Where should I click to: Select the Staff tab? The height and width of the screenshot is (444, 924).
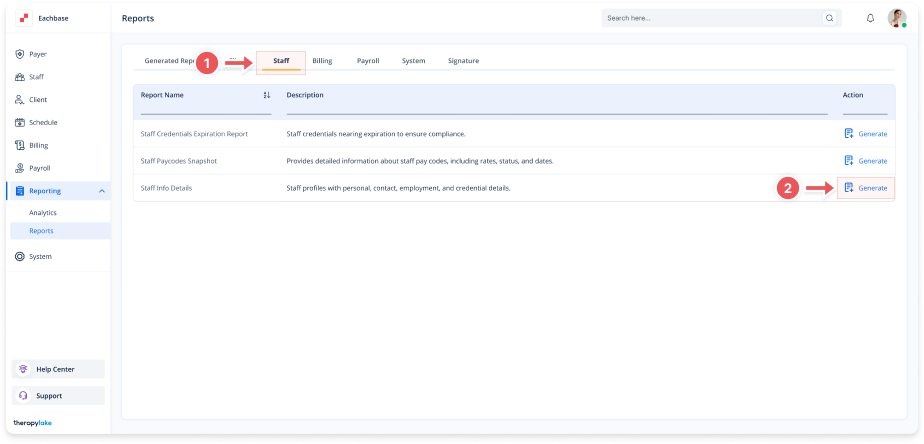point(281,61)
